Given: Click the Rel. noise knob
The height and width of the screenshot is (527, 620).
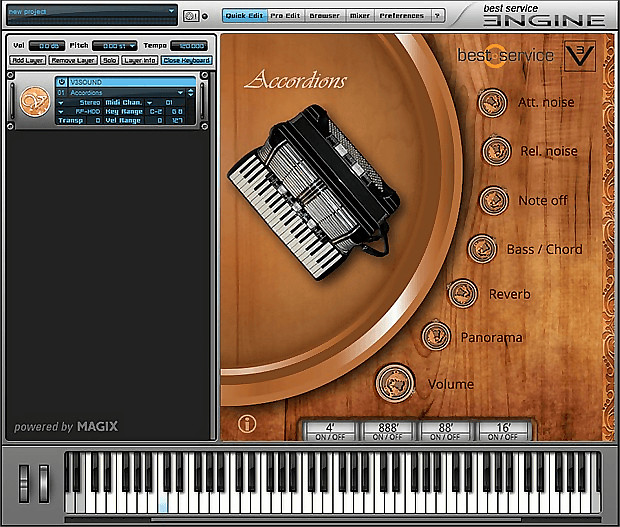Looking at the screenshot, I should click(x=496, y=151).
